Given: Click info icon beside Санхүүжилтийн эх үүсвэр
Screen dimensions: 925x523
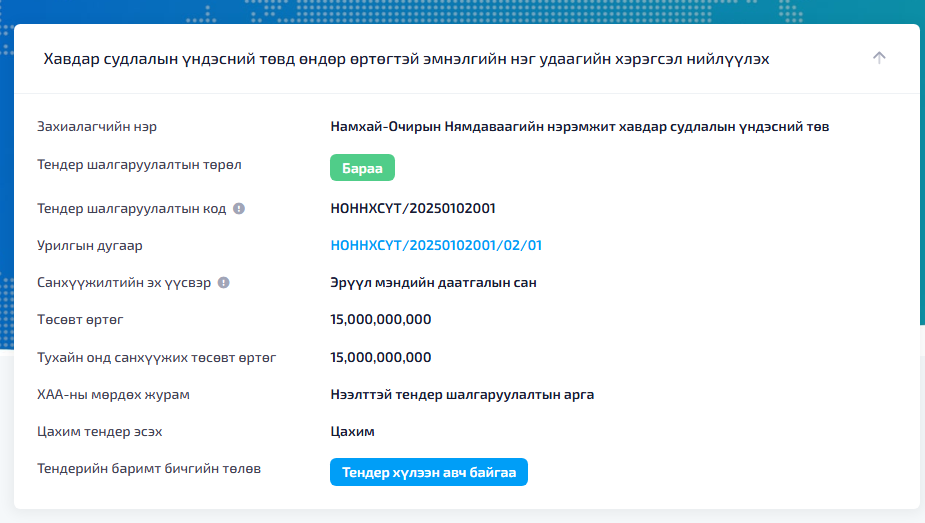Looking at the screenshot, I should click(x=224, y=283).
